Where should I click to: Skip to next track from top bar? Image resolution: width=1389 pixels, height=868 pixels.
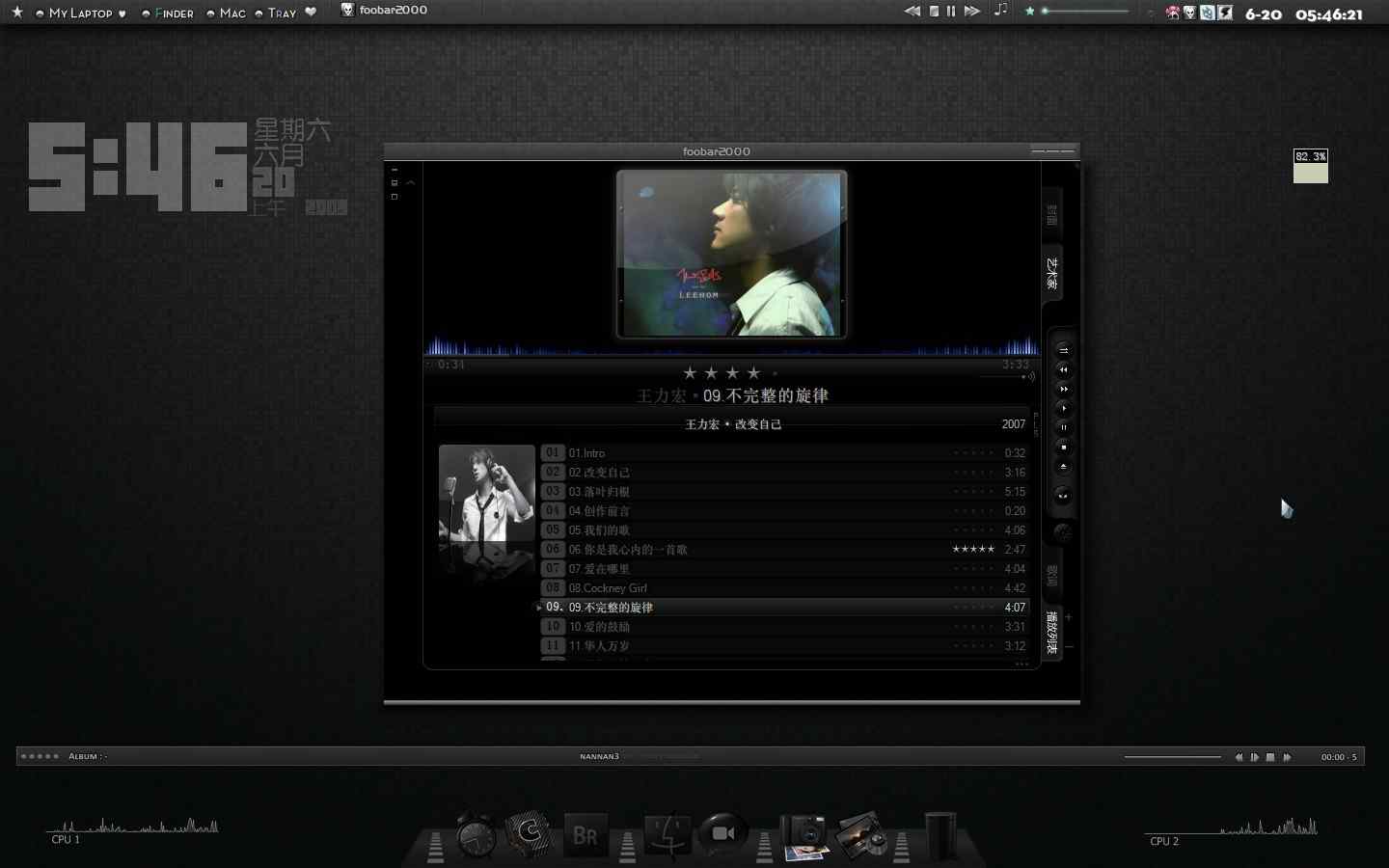(972, 12)
